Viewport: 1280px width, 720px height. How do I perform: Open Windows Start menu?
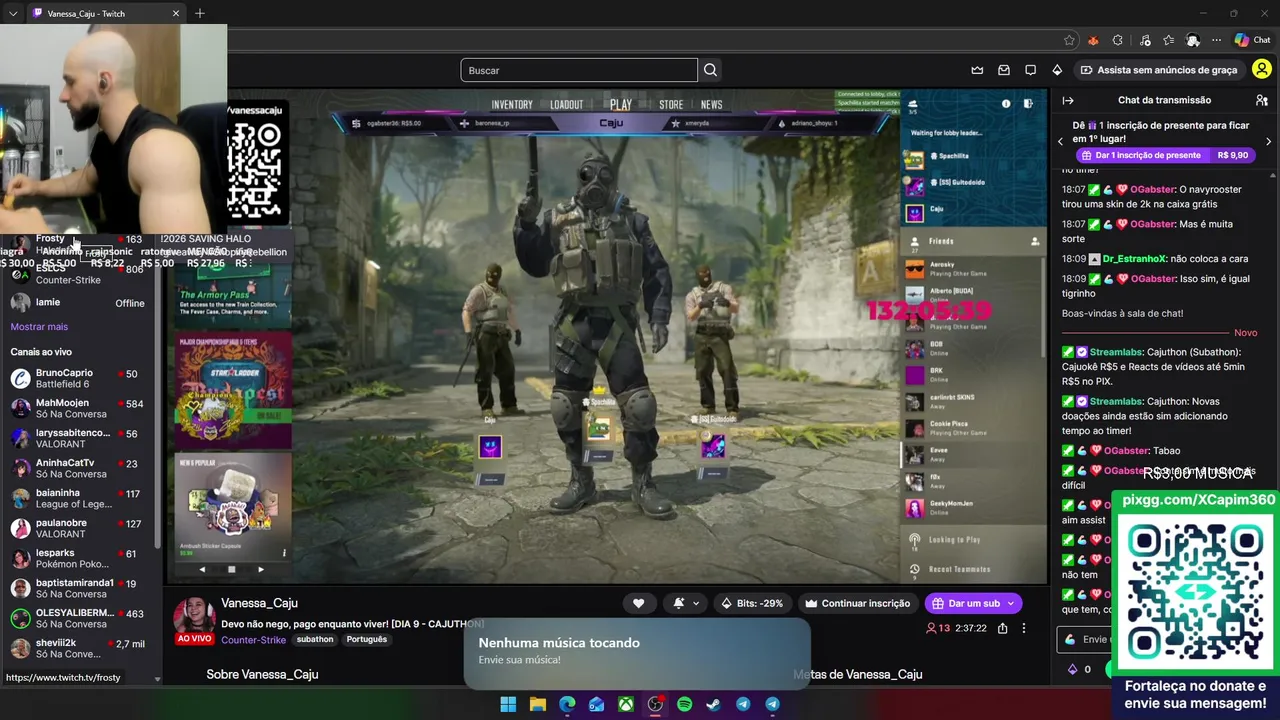coord(508,704)
